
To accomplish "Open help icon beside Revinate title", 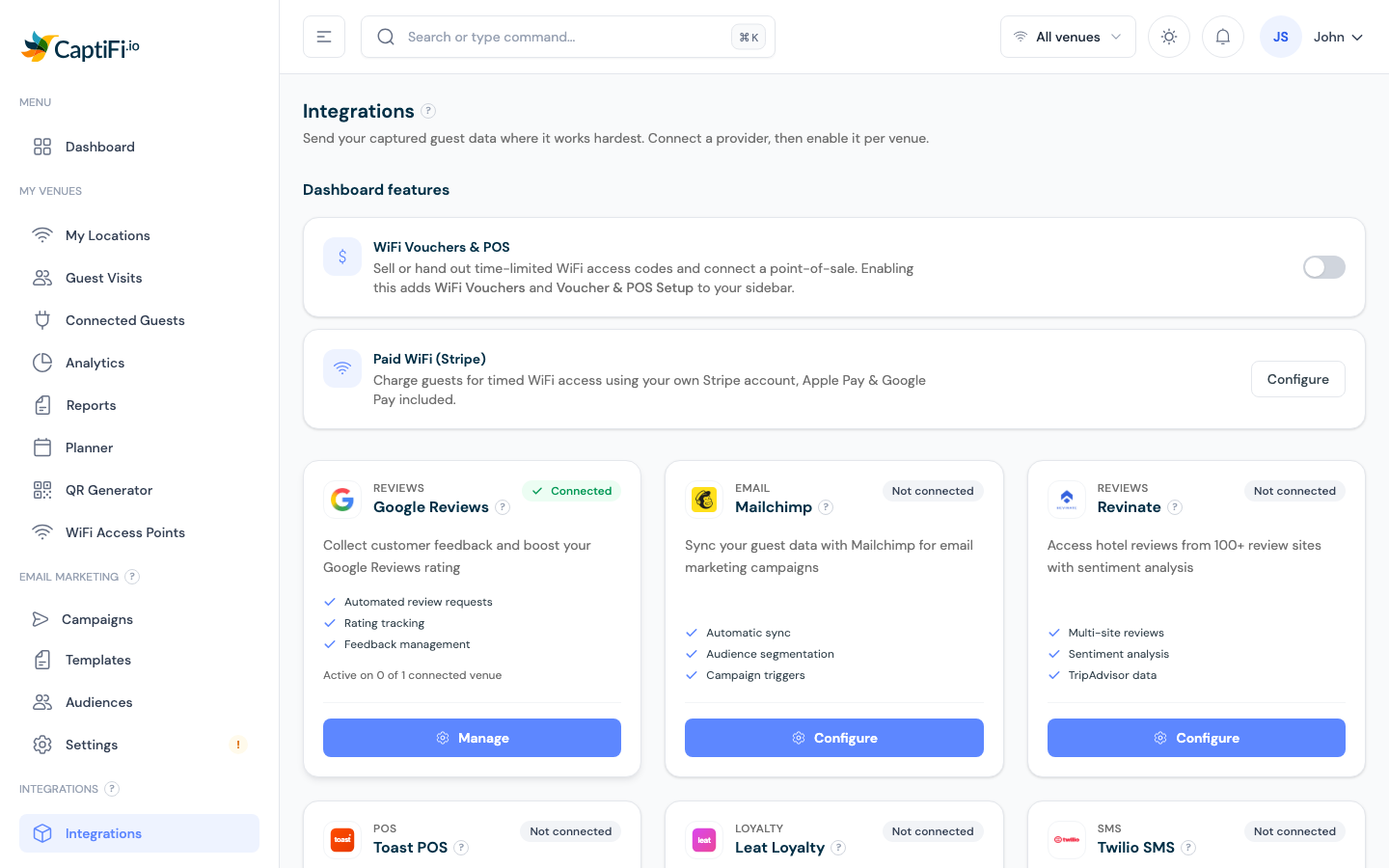I will point(1175,507).
